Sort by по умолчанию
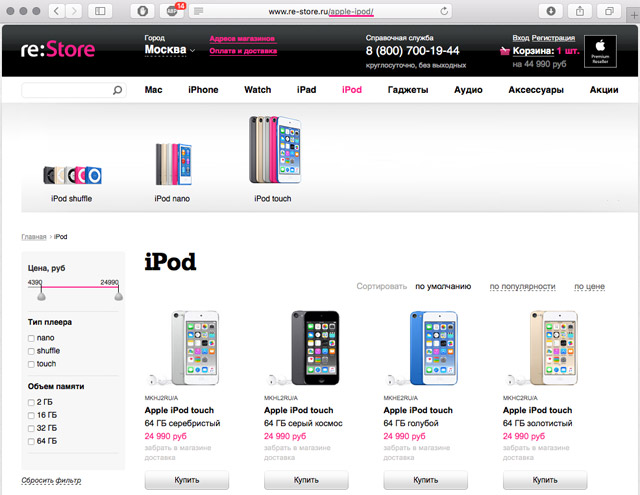640x495 pixels. pyautogui.click(x=443, y=286)
